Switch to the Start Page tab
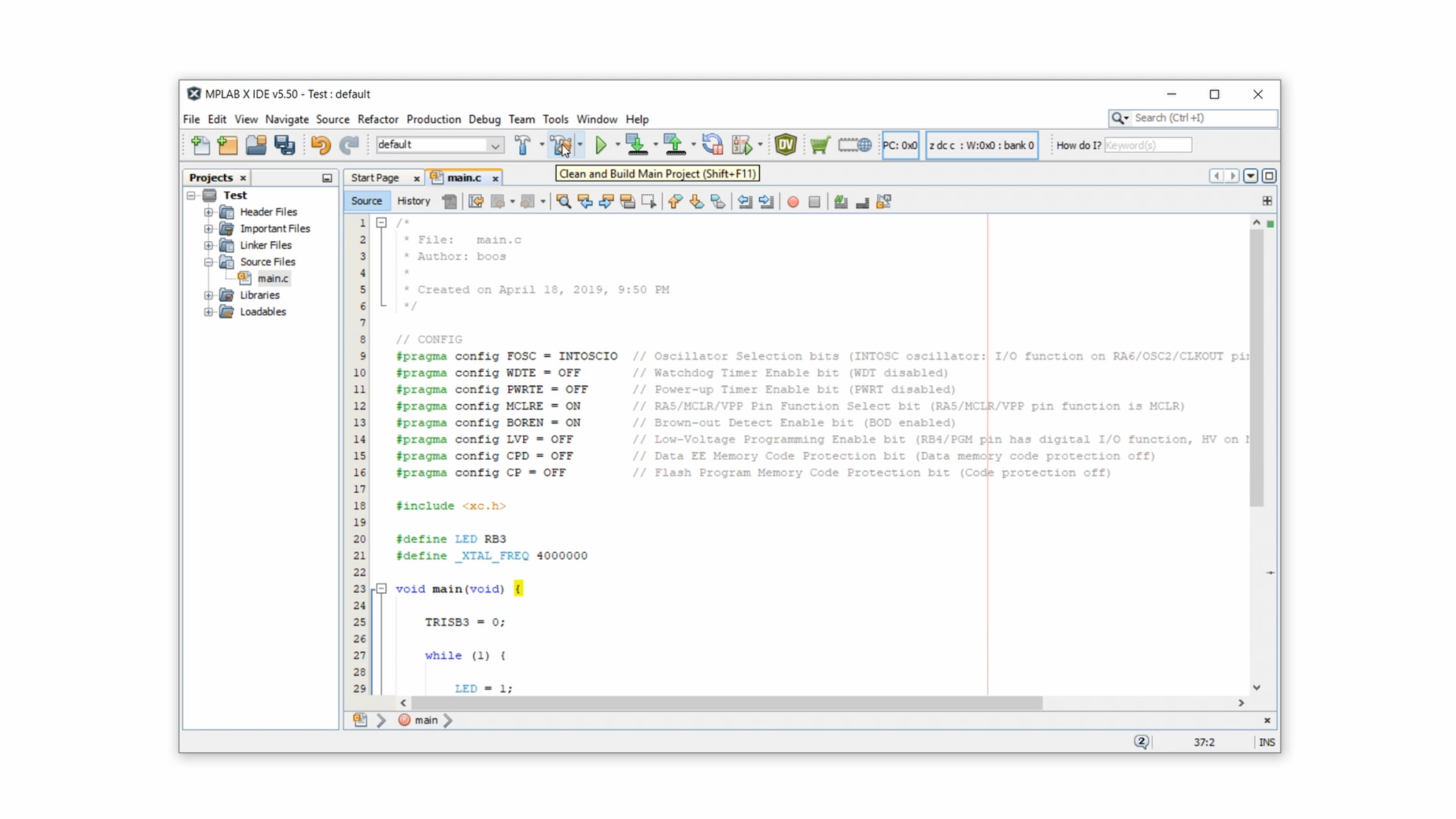 point(375,178)
